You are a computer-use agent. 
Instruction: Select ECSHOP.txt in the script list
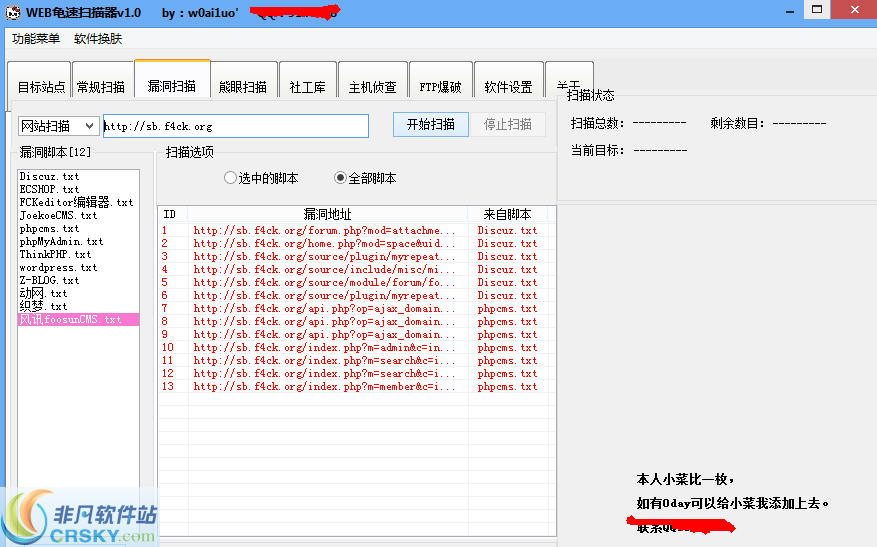(x=78, y=189)
